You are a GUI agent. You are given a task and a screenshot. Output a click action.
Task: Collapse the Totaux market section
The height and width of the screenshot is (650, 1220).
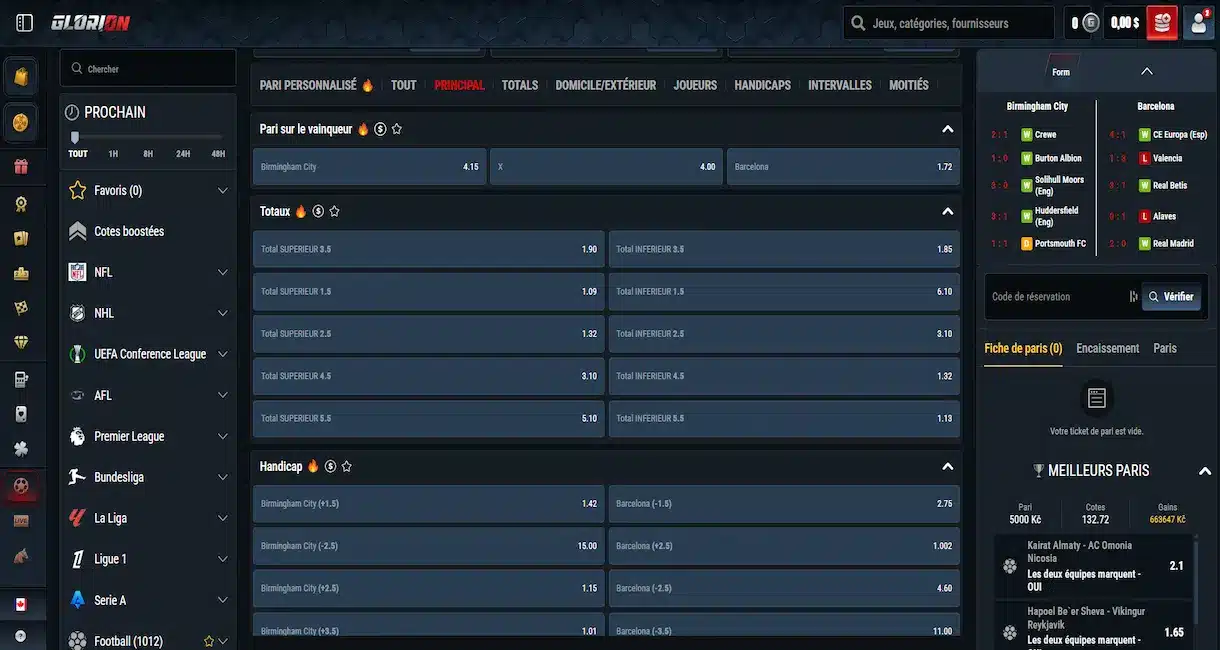[947, 211]
